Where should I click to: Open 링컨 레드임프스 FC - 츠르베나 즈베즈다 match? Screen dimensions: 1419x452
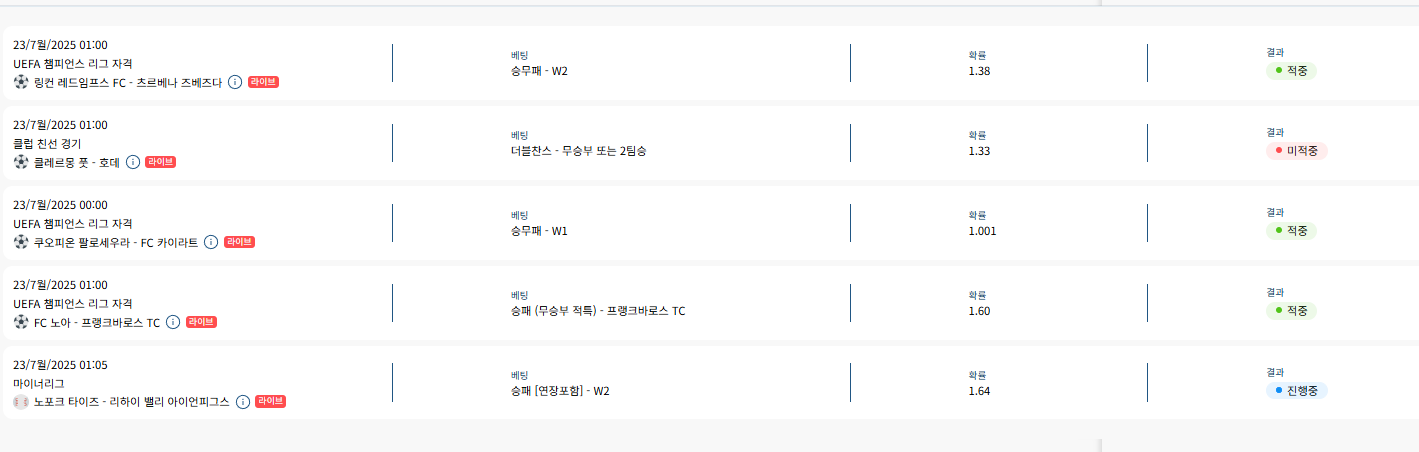tap(128, 82)
